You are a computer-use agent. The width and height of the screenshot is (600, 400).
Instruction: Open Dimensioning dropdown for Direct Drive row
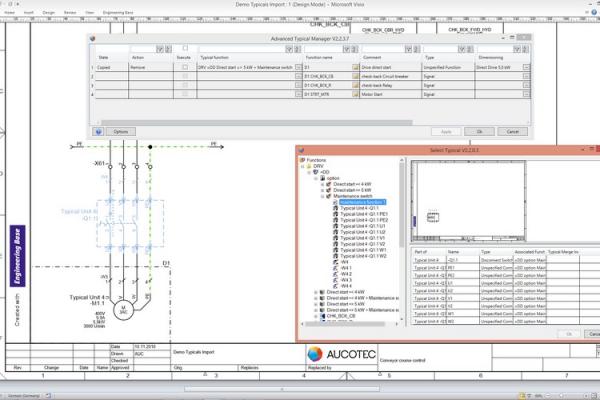(526, 67)
